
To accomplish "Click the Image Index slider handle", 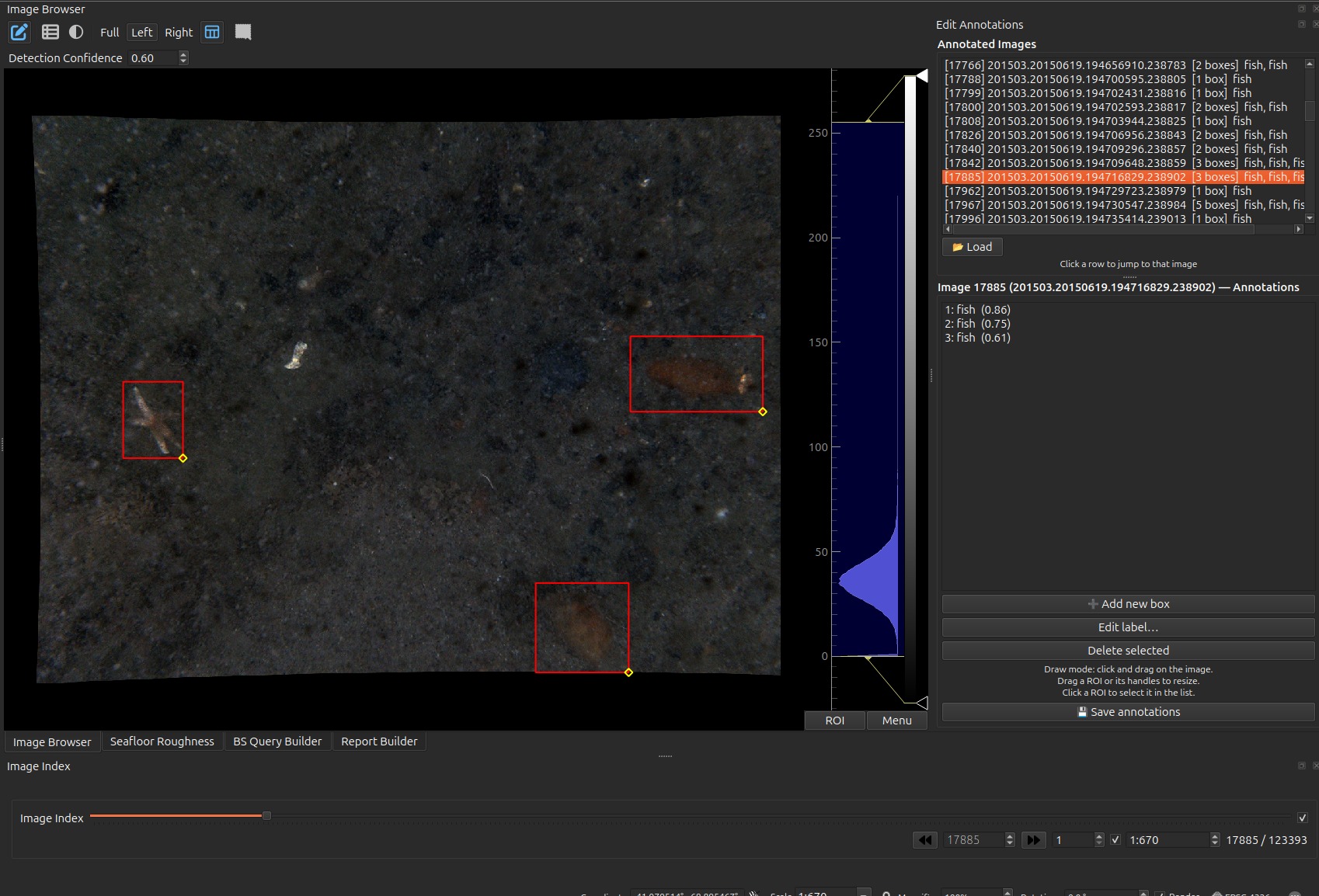I will point(266,816).
